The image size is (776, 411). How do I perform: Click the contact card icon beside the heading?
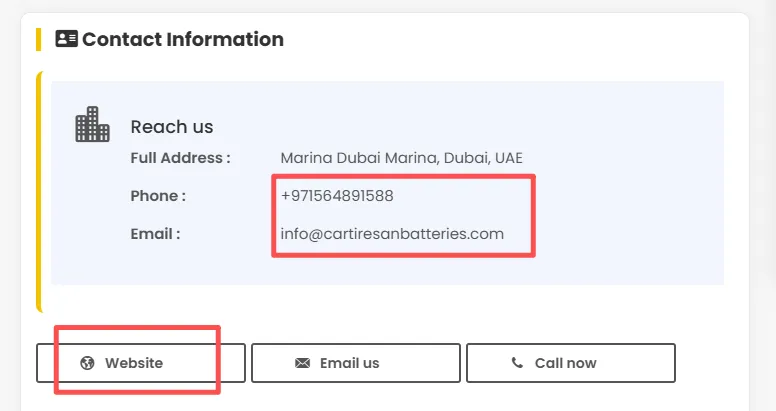point(66,40)
